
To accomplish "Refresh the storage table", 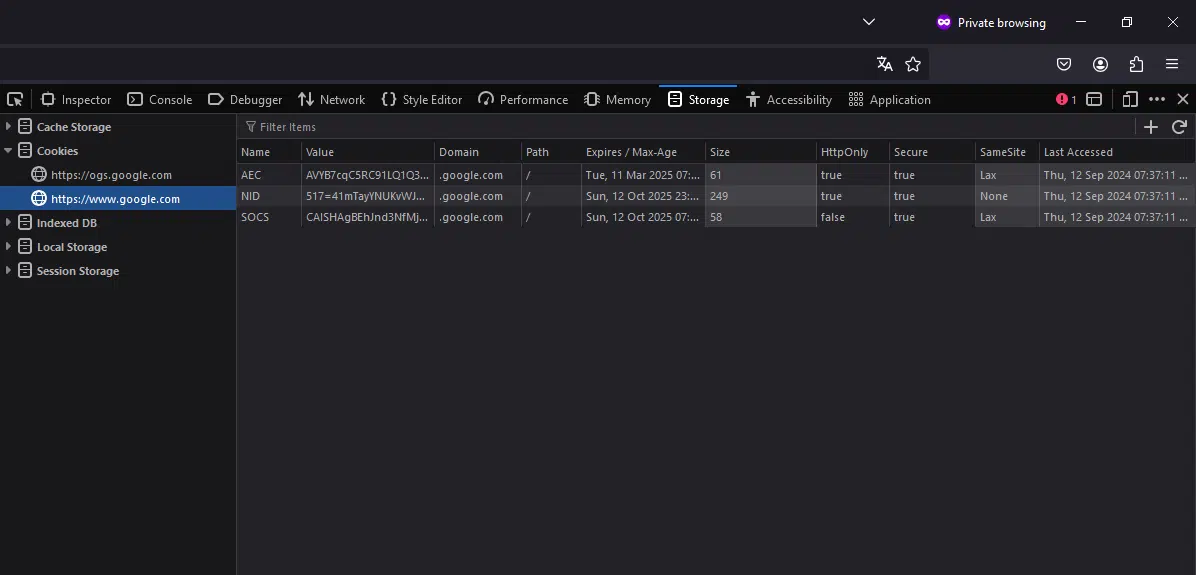I will pyautogui.click(x=1179, y=127).
